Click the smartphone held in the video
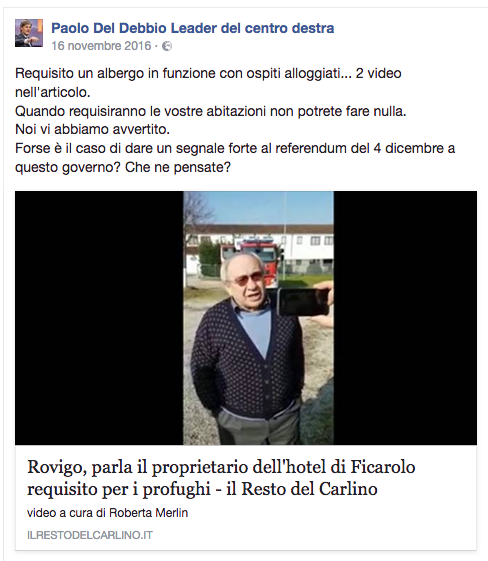This screenshot has width=488, height=561. pos(303,302)
